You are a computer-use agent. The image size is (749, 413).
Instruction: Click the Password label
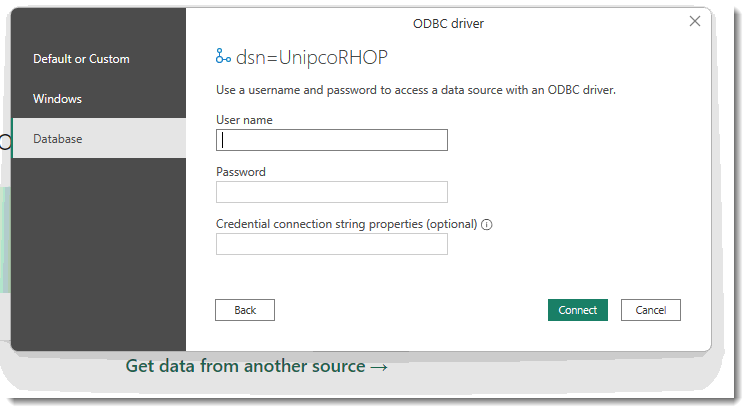tap(241, 172)
